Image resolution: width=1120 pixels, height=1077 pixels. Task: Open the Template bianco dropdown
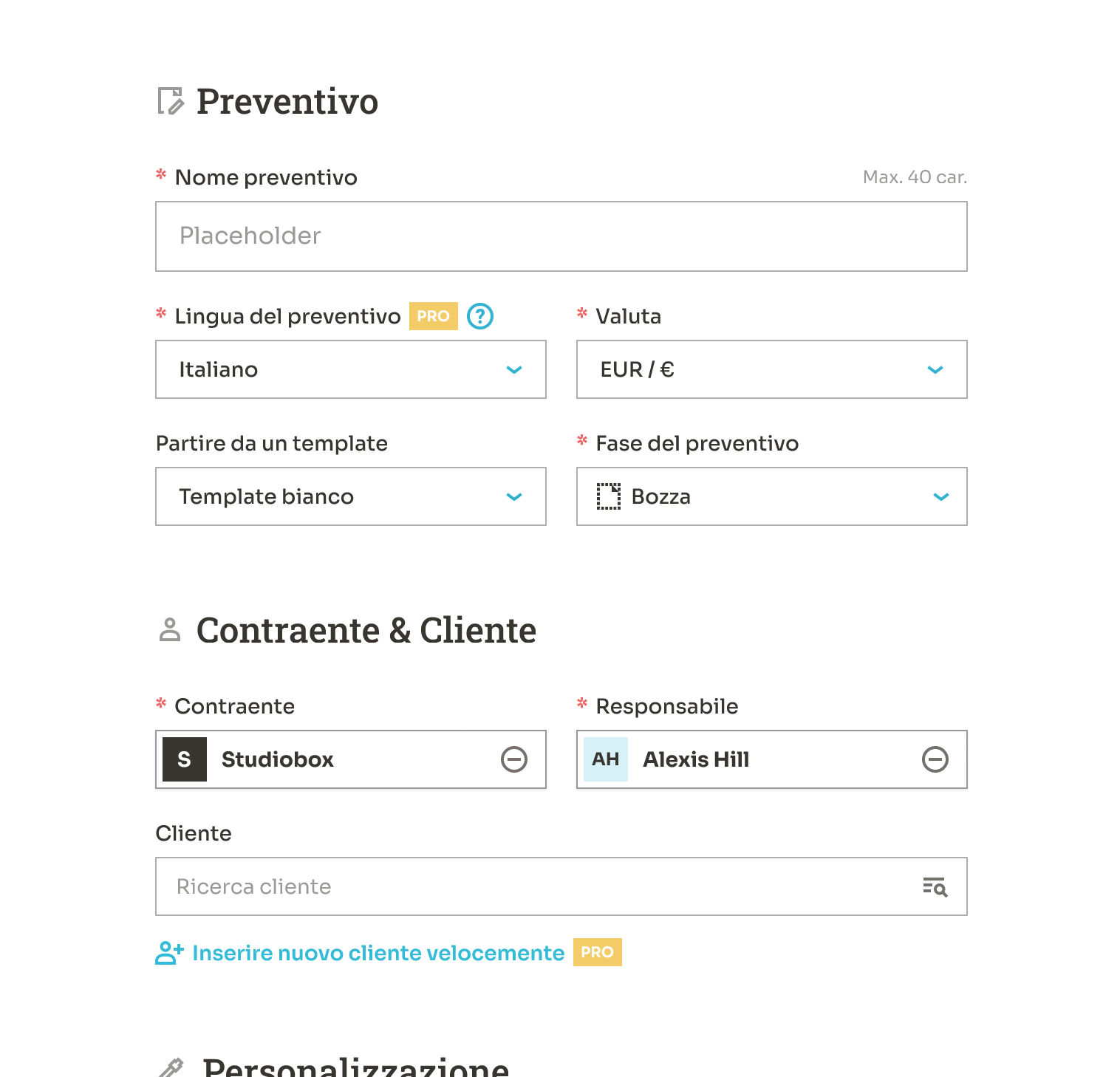pyautogui.click(x=351, y=496)
